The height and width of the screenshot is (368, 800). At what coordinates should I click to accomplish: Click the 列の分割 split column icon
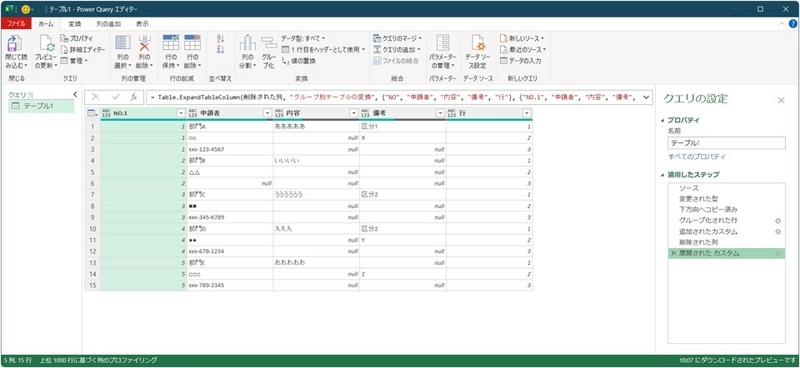247,43
